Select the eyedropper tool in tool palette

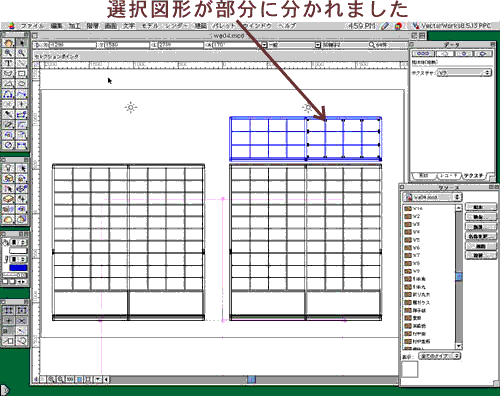point(8,115)
